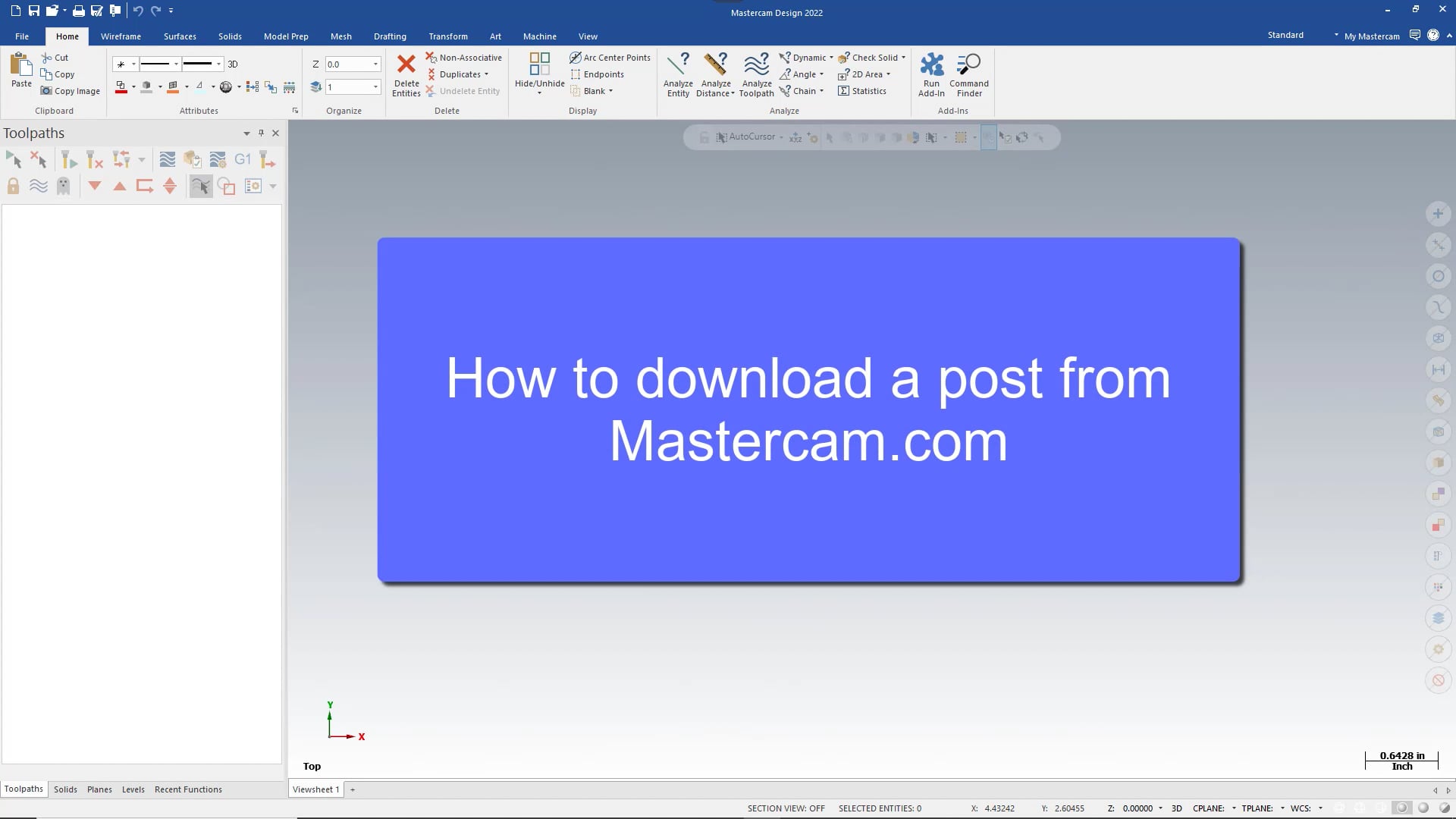
Task: Open wireframe color swatch
Action: (121, 87)
